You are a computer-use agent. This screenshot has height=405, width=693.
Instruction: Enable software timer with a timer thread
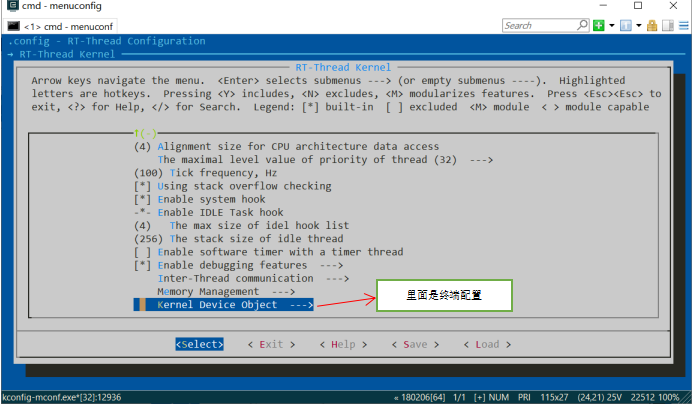(x=142, y=252)
